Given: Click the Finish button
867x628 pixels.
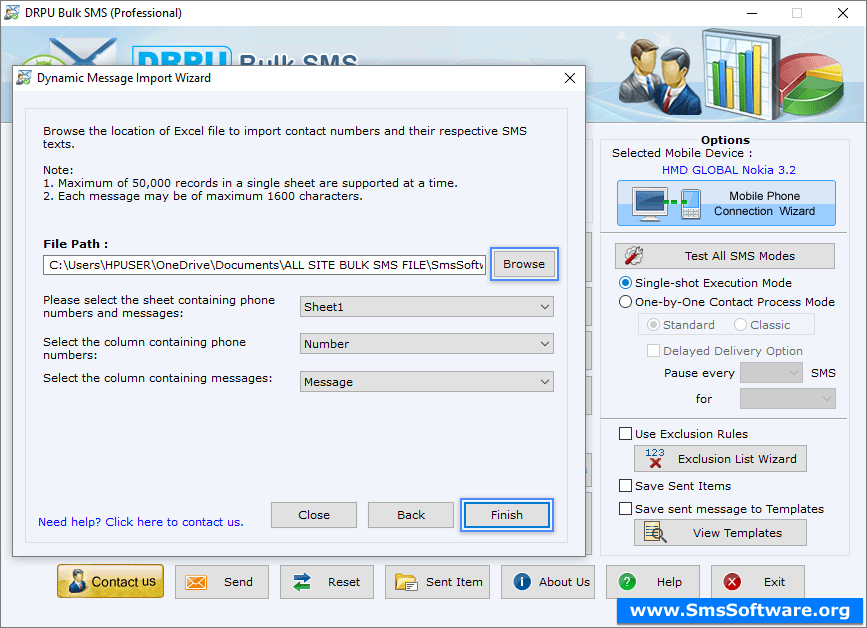Looking at the screenshot, I should (506, 515).
